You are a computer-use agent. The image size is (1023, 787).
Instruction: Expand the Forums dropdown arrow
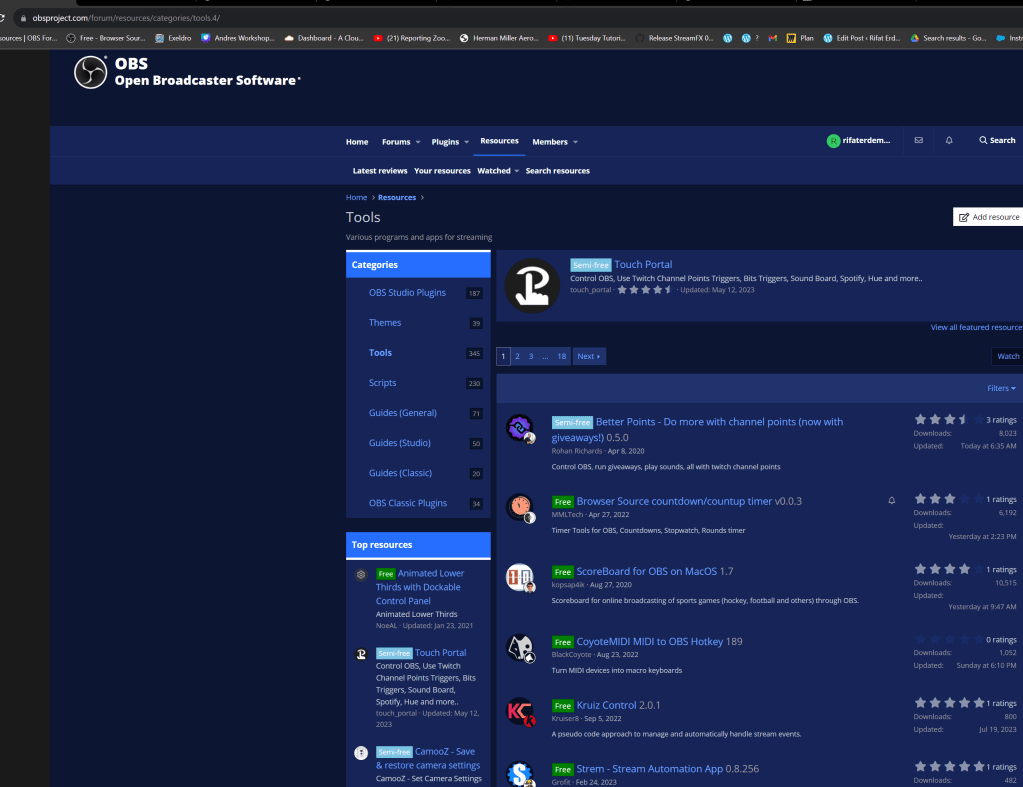click(418, 142)
